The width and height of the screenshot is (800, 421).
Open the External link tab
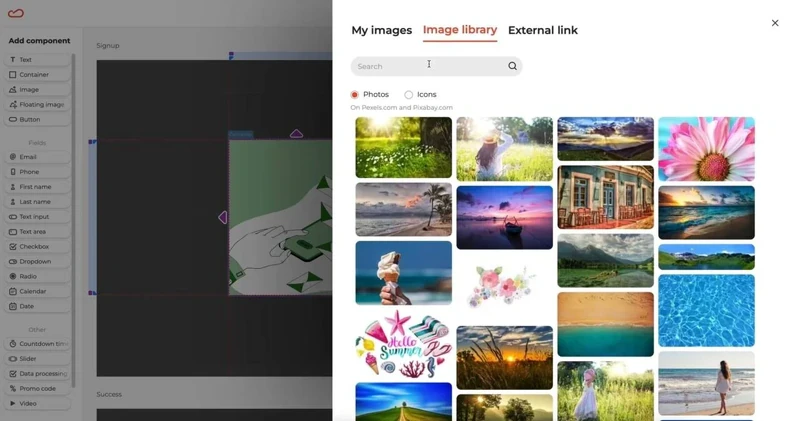pyautogui.click(x=543, y=30)
